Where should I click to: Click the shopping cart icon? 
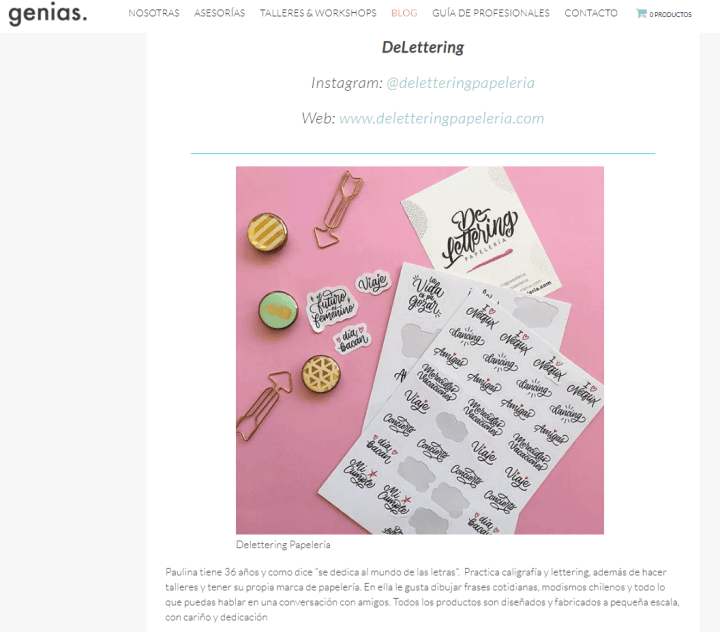point(641,13)
